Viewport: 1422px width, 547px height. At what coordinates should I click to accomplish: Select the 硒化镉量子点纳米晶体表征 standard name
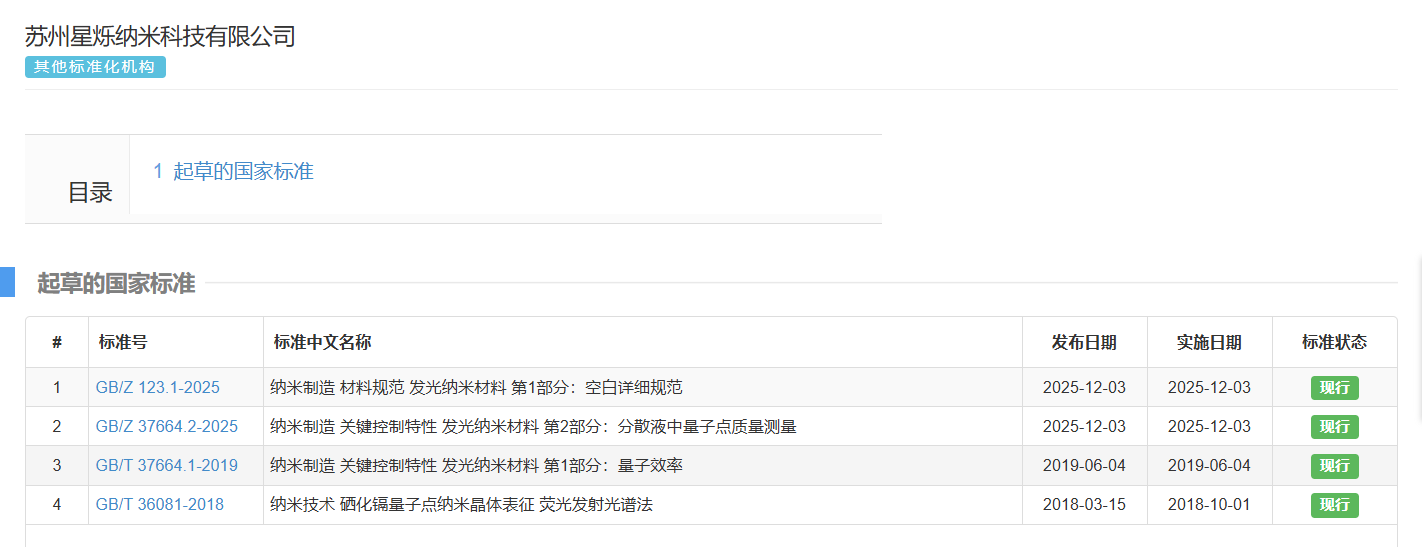point(461,504)
